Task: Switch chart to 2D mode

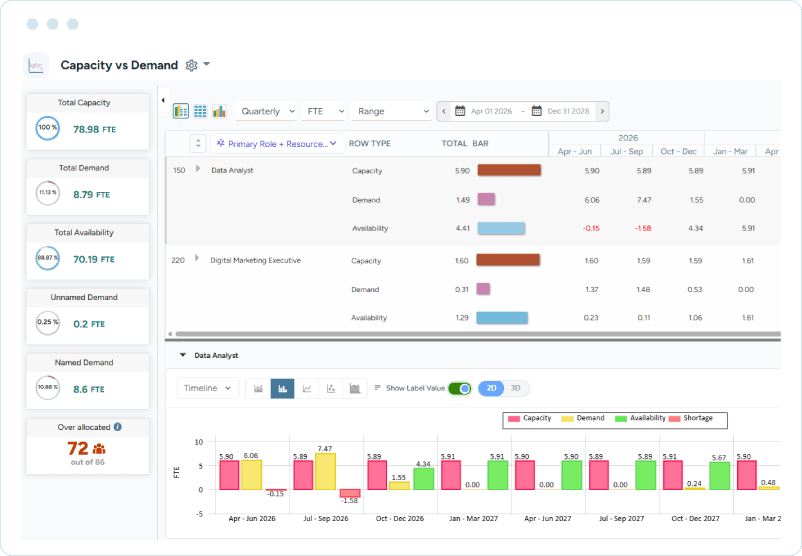Action: pyautogui.click(x=491, y=388)
